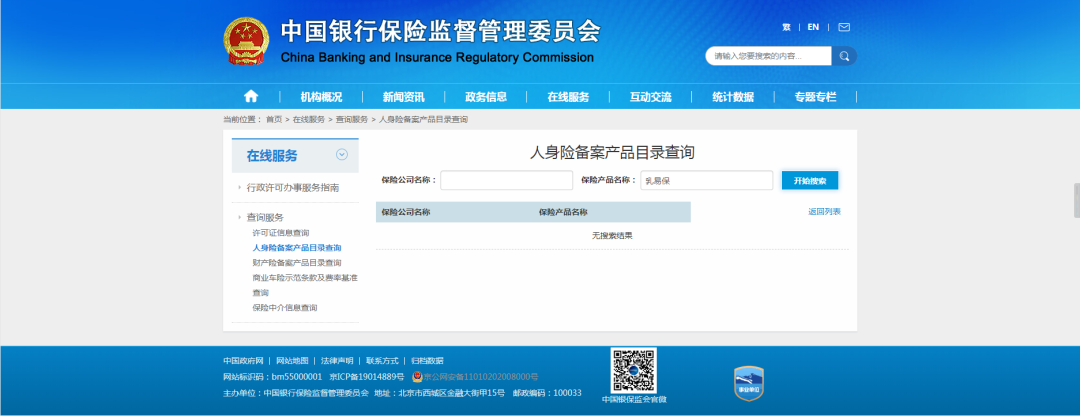
Task: Click the magnifier search icon in header
Action: click(x=845, y=56)
